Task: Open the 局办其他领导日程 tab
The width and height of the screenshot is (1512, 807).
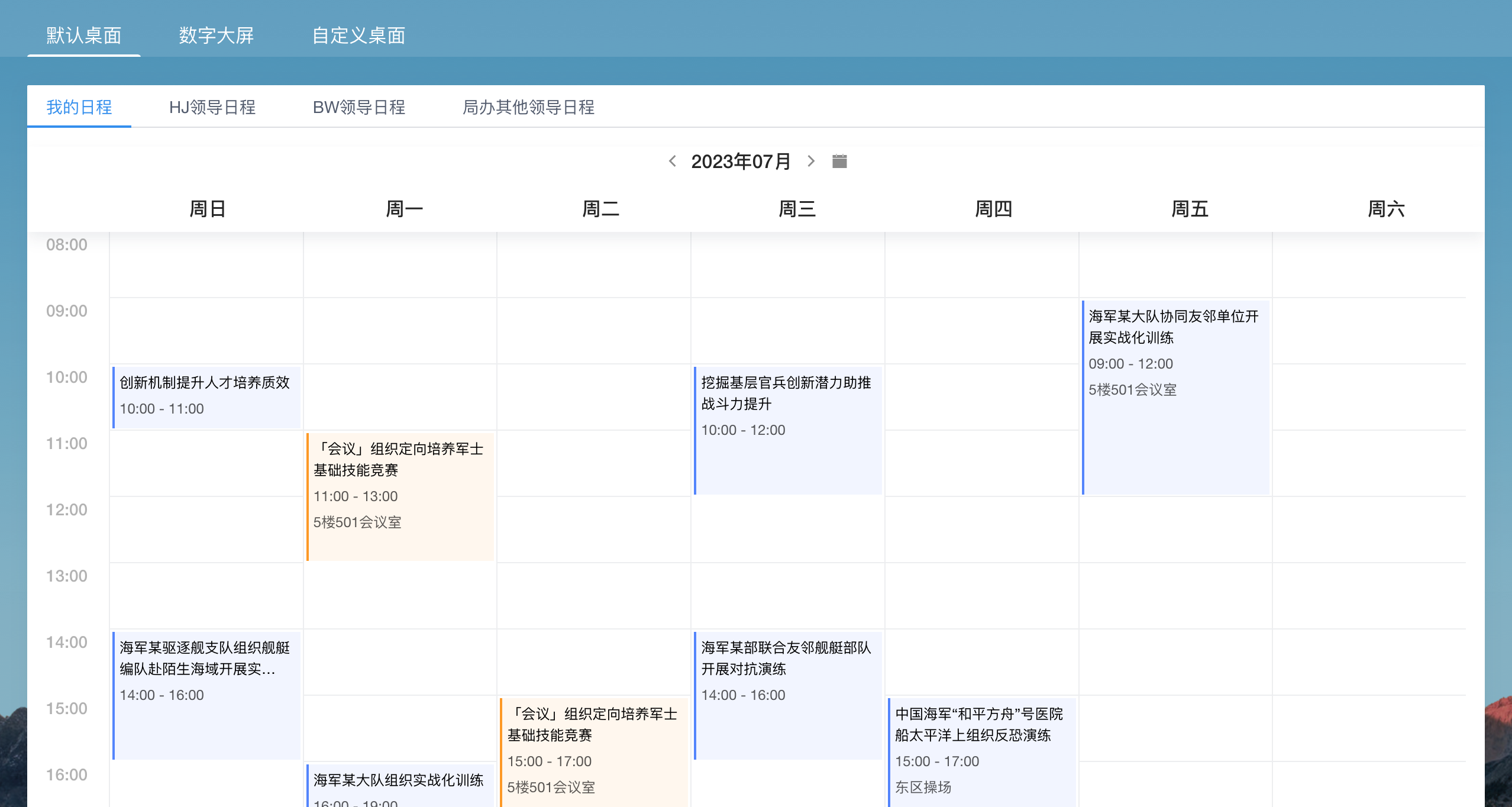Action: coord(528,107)
